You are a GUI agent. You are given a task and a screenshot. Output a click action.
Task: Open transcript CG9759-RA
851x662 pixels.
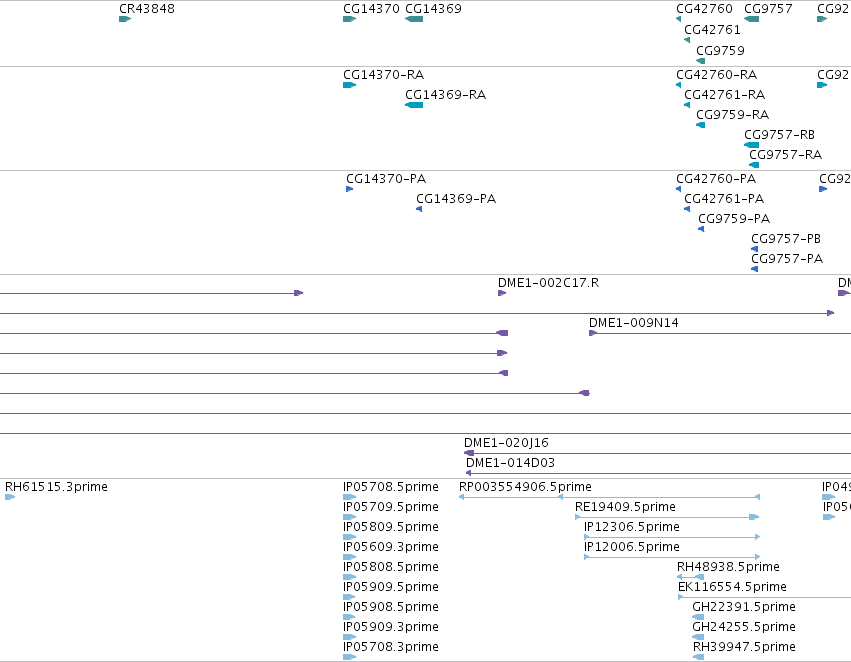pyautogui.click(x=732, y=115)
